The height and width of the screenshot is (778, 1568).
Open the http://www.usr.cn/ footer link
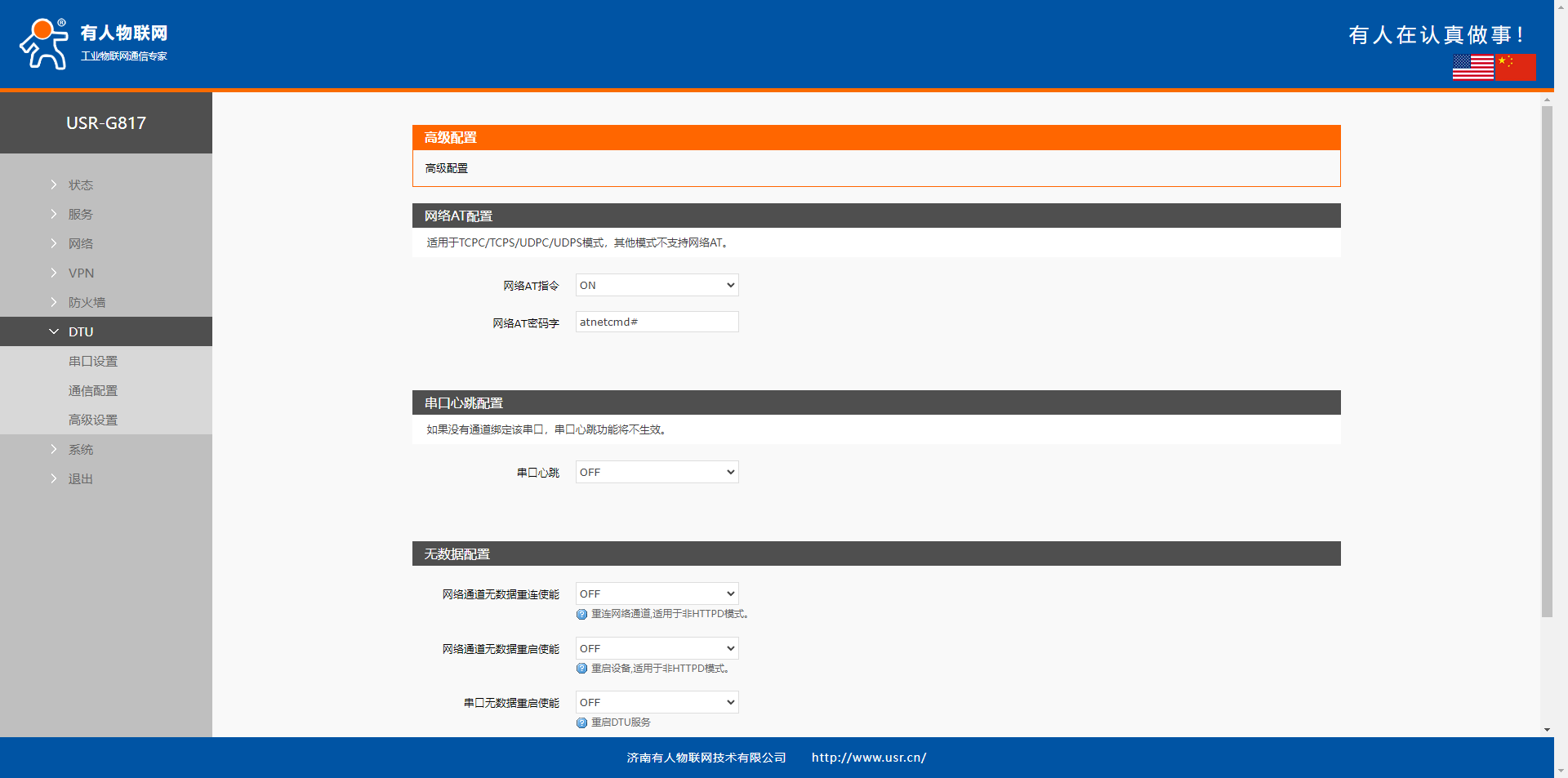[868, 758]
